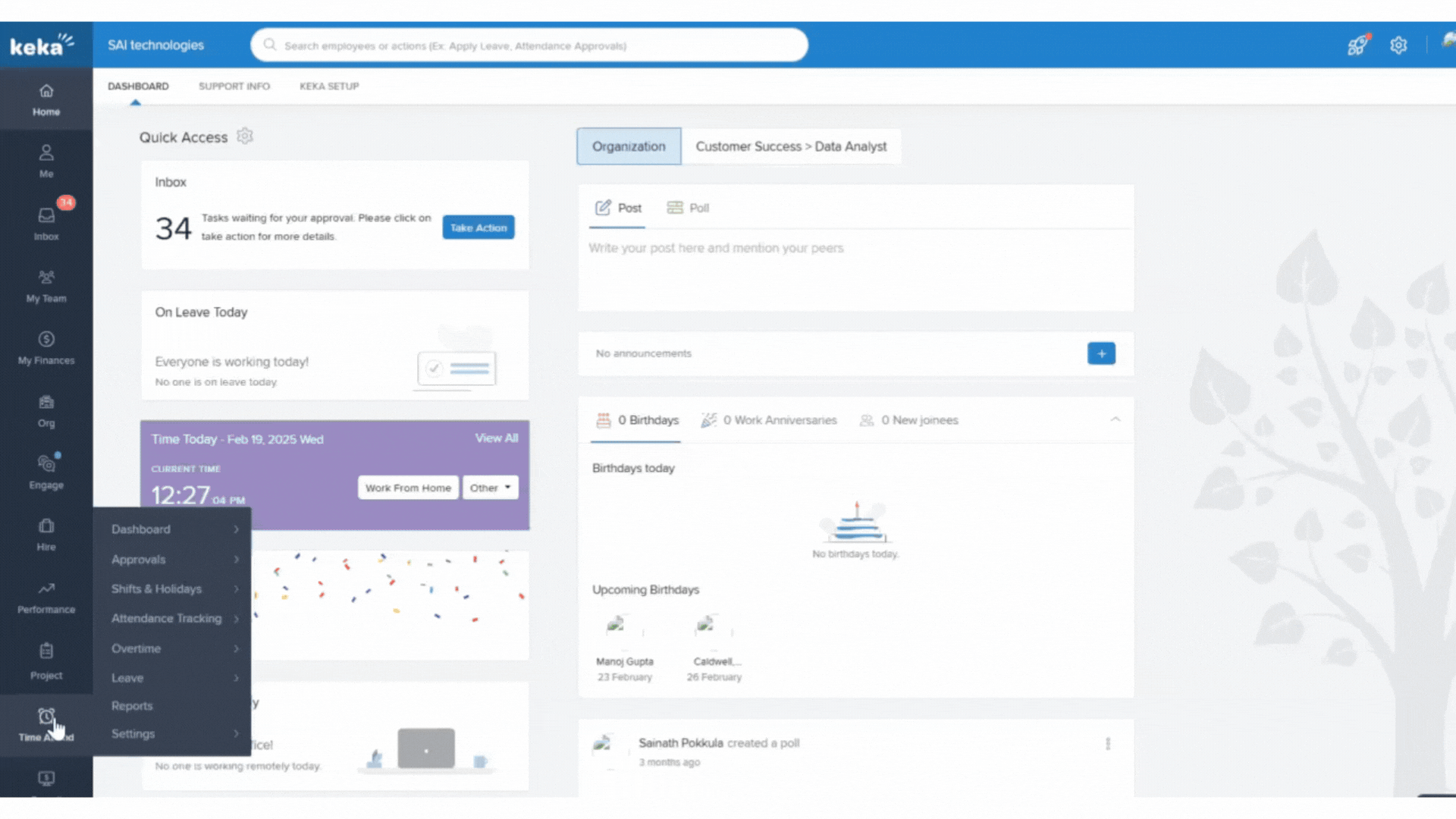This screenshot has height=819, width=1456.
Task: Click the rocket icon in header
Action: 1357,45
